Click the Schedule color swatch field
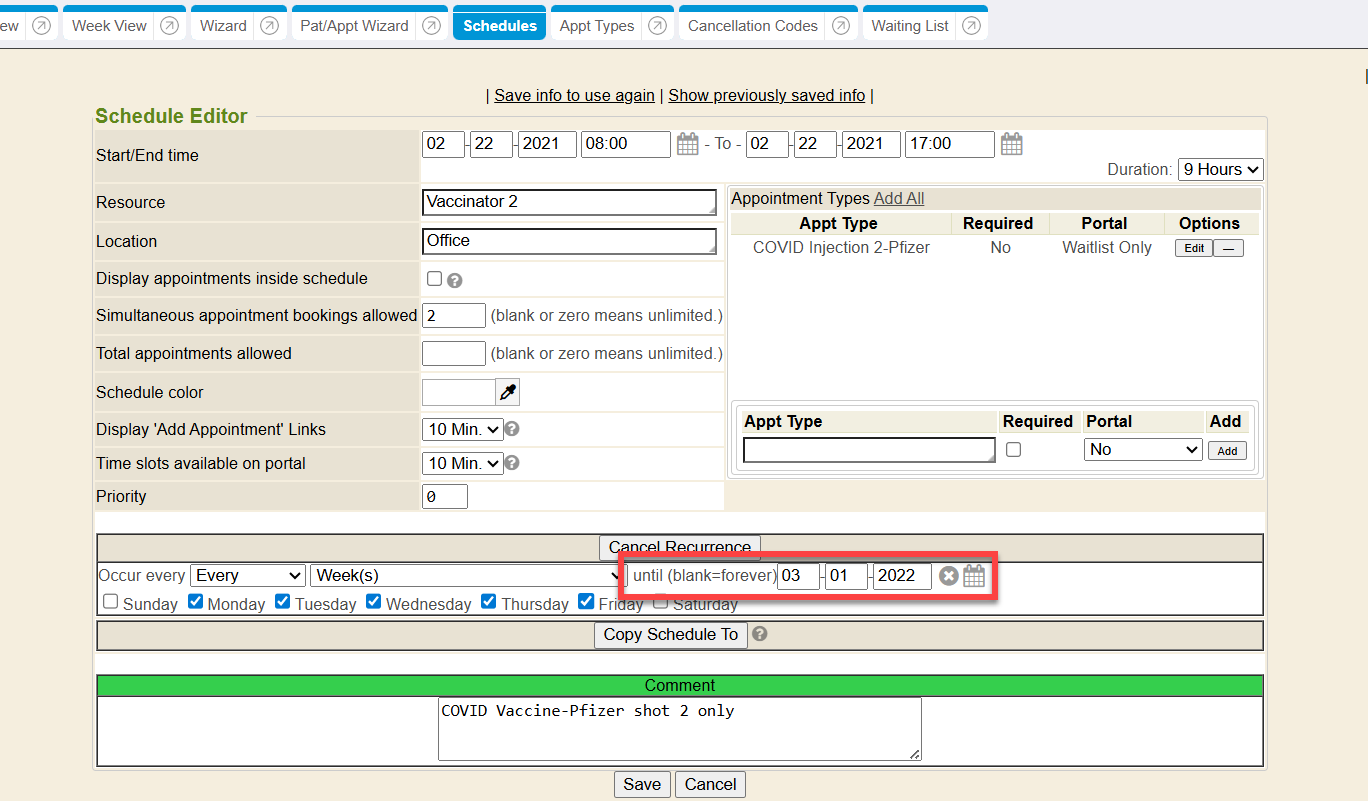 point(458,392)
